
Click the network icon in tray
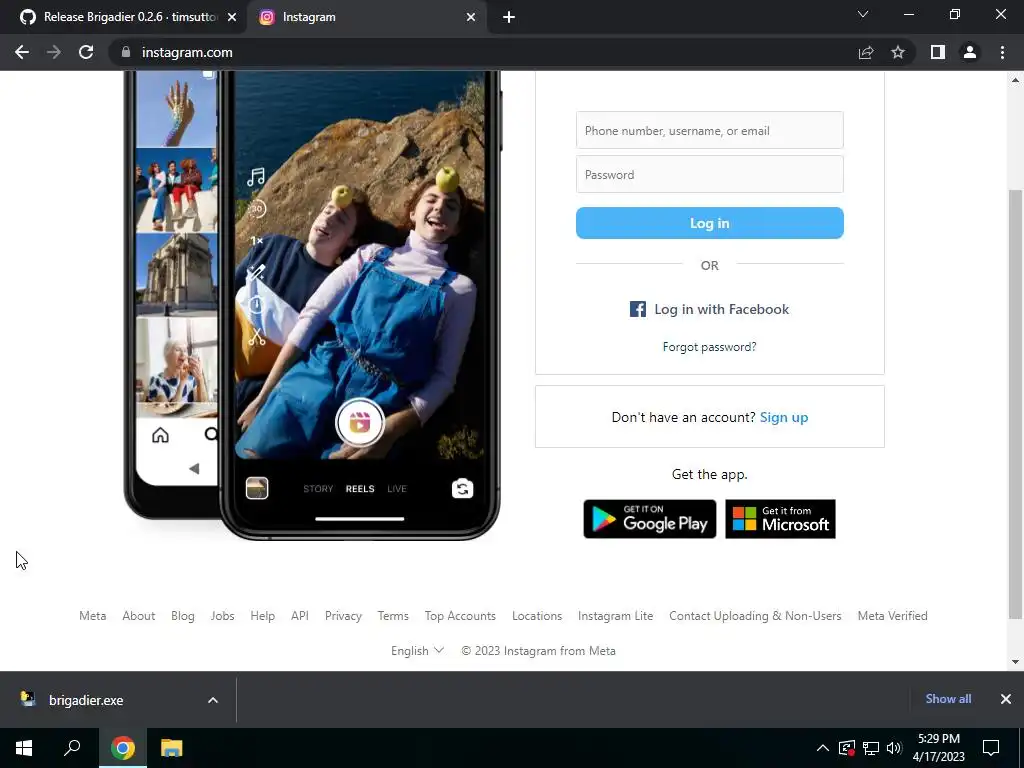tap(871, 748)
